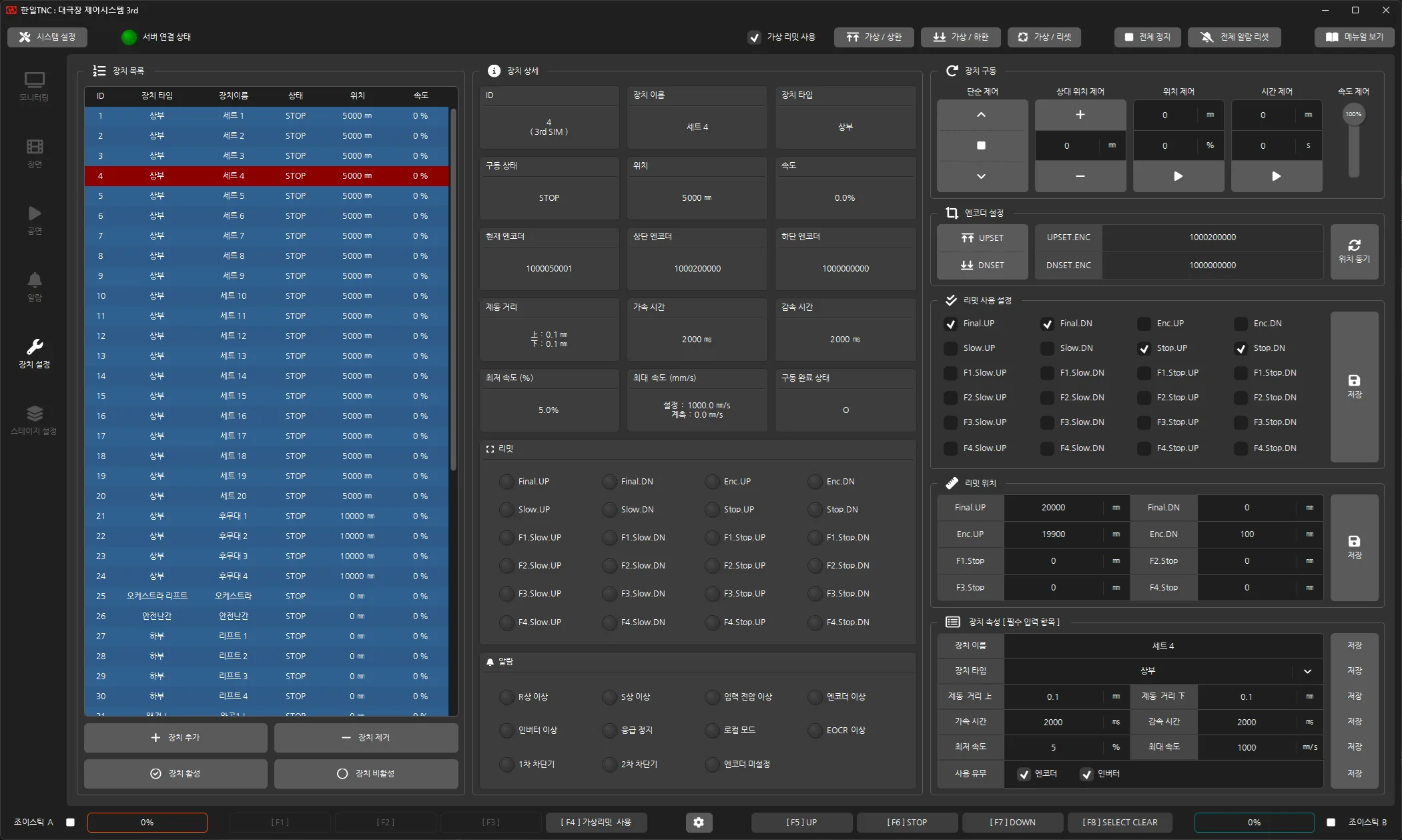1402x840 pixels.
Task: Uncheck the Final.UP limit checkbox
Action: tap(950, 324)
